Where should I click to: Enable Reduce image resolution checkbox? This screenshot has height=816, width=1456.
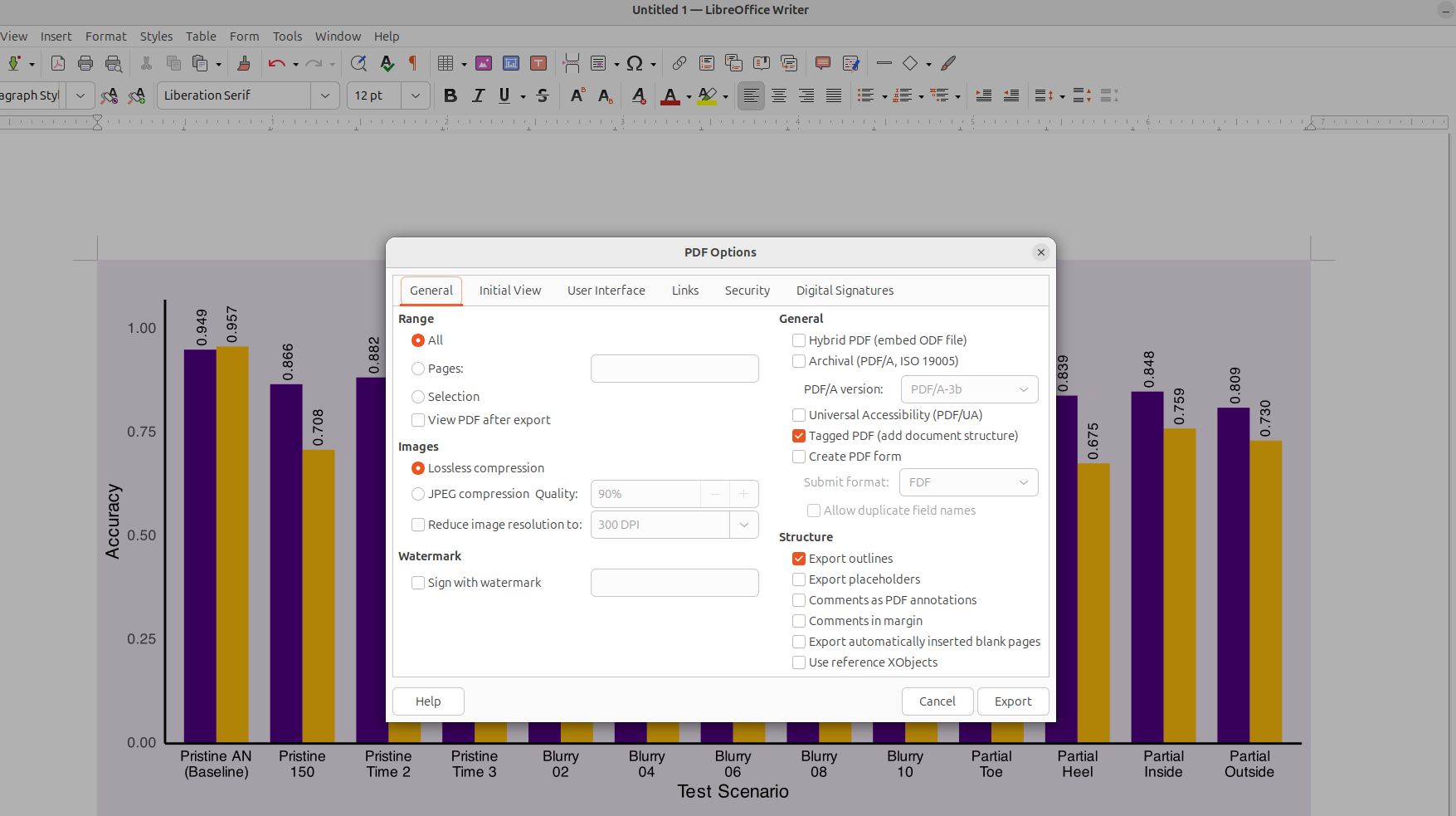point(418,525)
